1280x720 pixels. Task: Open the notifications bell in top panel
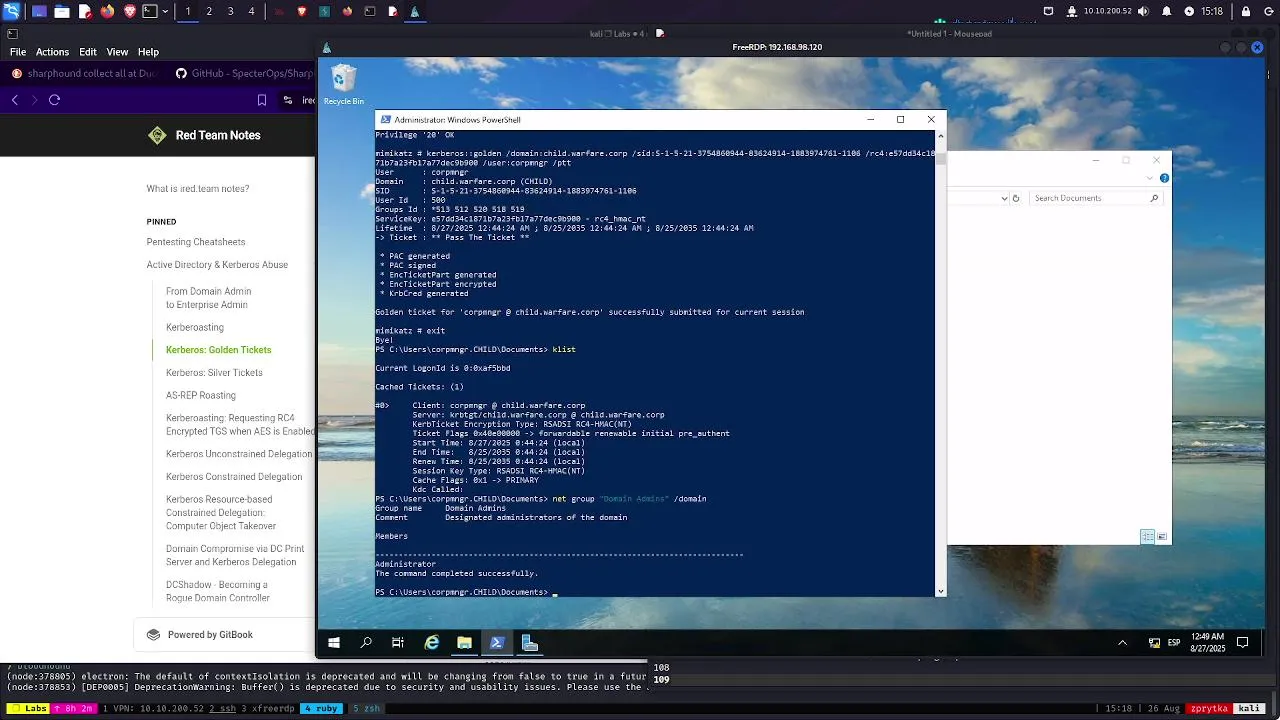pyautogui.click(x=1167, y=11)
